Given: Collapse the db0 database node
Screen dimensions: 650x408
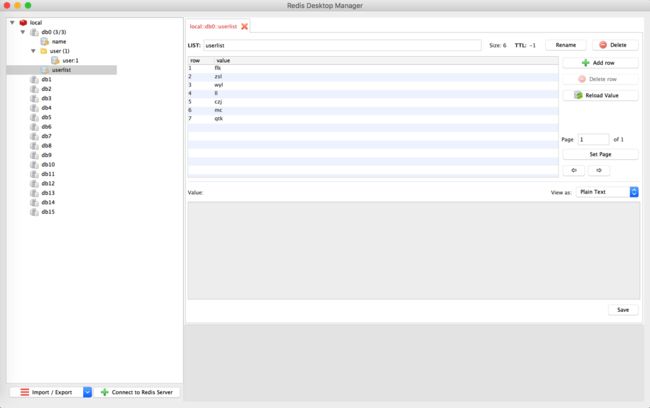Looking at the screenshot, I should pos(23,32).
